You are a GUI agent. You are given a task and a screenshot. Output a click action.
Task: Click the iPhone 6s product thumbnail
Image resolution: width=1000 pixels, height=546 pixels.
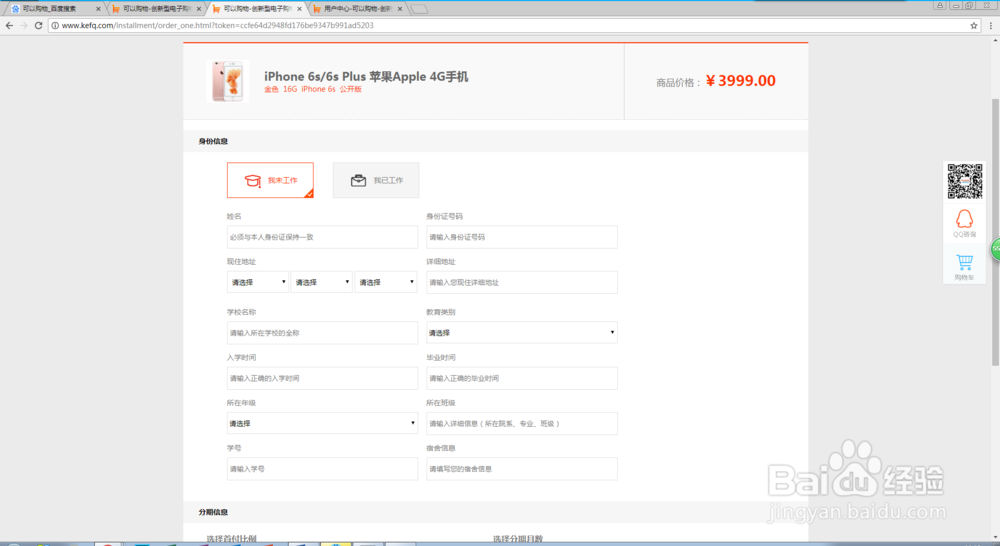click(x=228, y=81)
